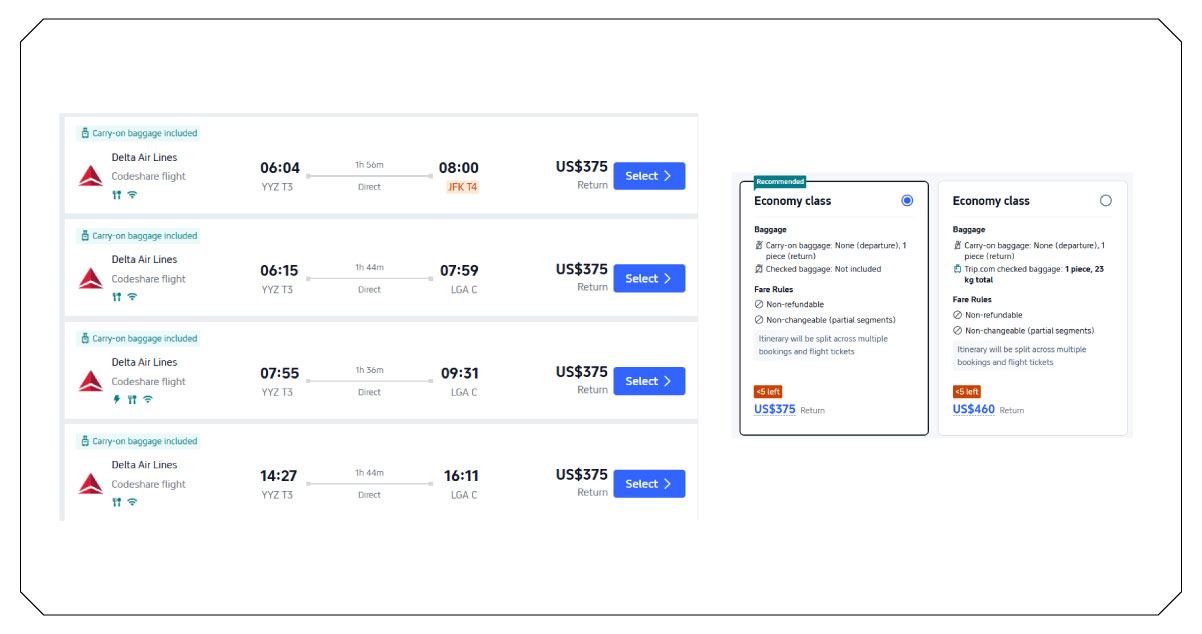Viewport: 1202px width, 634px height.
Task: Select the 06:15 flight to LGA
Action: point(648,279)
